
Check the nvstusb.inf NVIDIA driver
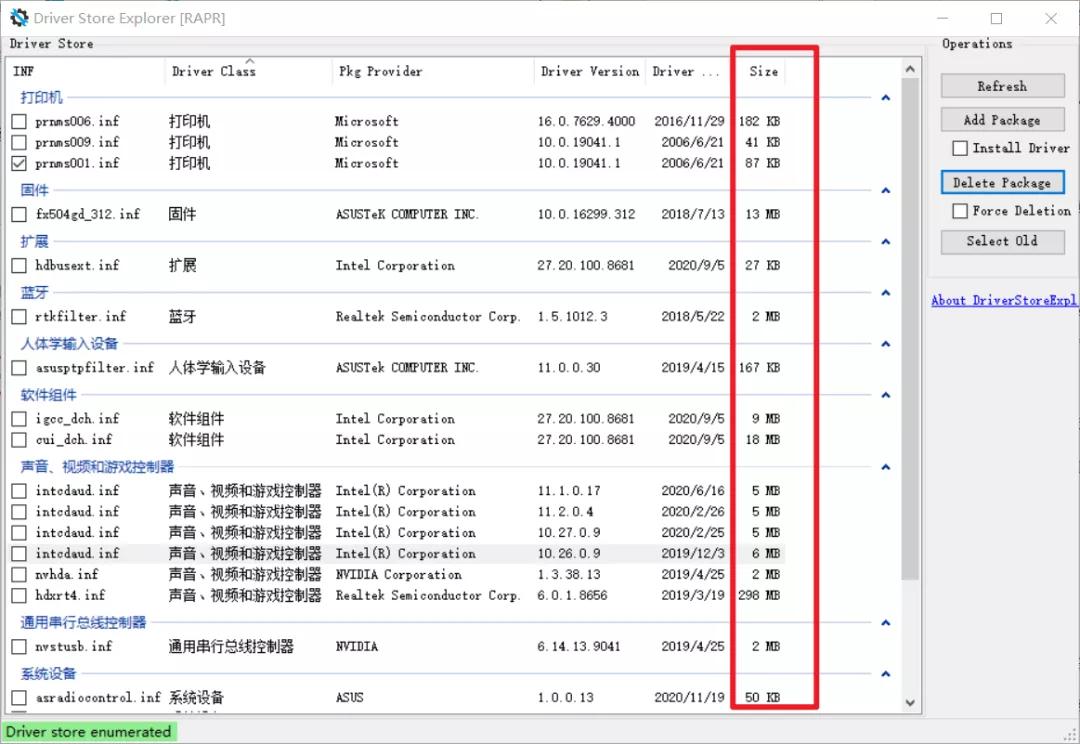pyautogui.click(x=17, y=646)
